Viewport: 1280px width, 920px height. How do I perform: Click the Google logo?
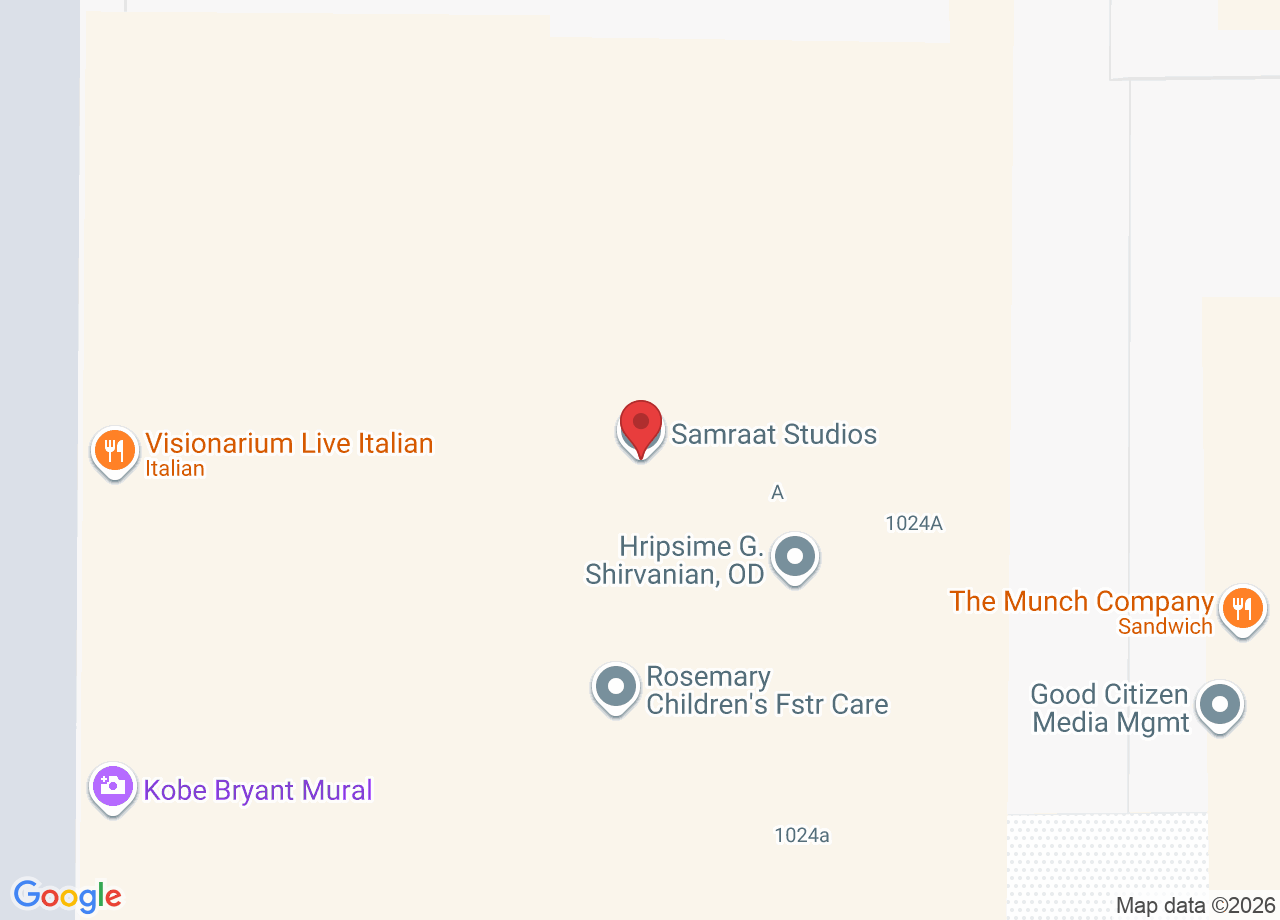[67, 896]
